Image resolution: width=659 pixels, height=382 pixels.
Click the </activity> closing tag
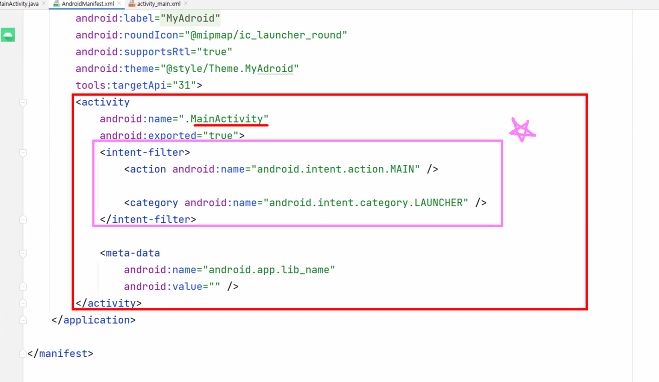[x=108, y=303]
